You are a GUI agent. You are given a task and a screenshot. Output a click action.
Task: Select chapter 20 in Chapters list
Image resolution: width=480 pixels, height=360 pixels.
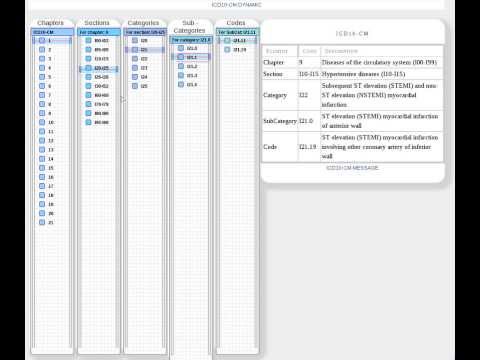coord(51,213)
